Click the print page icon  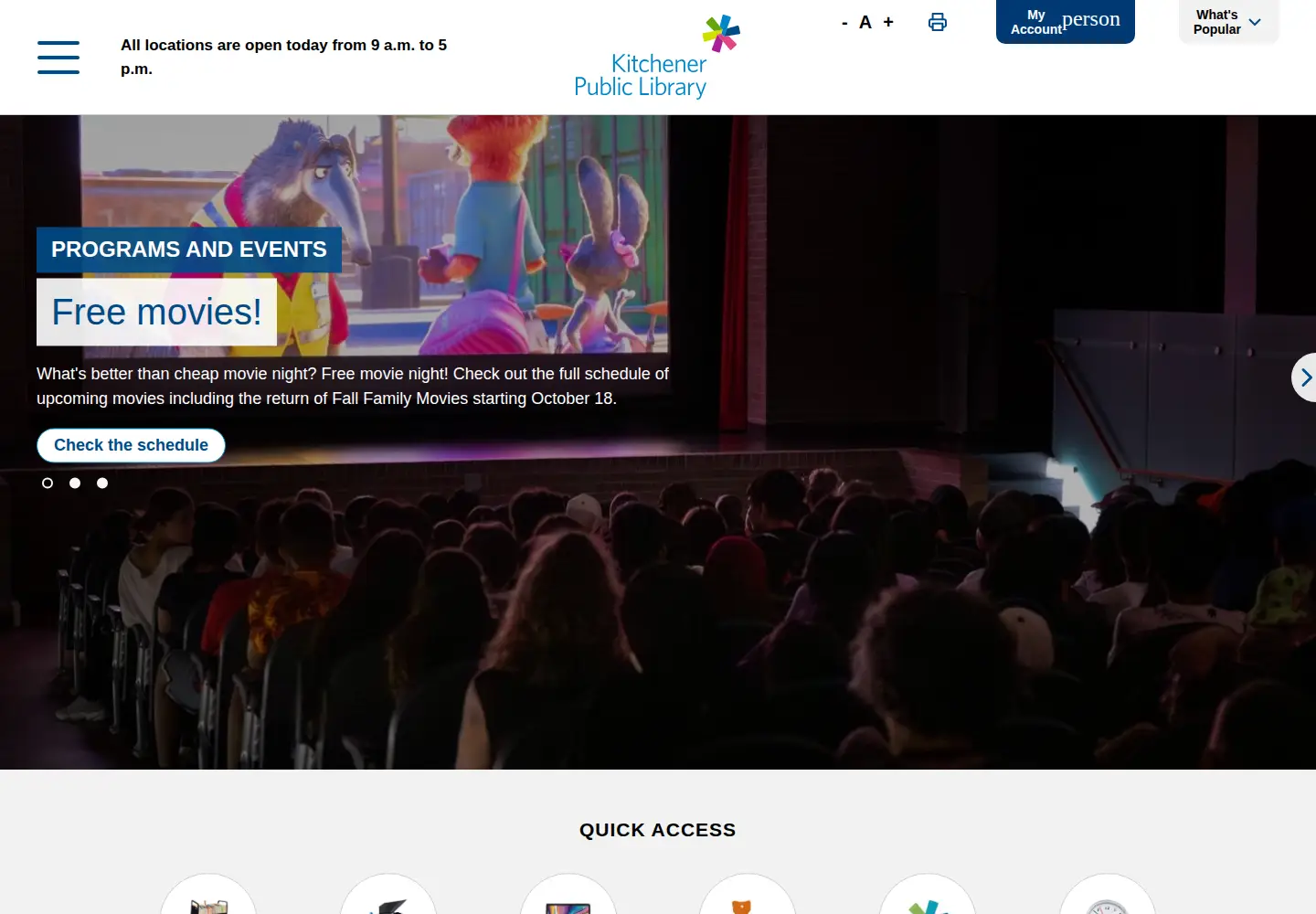tap(938, 23)
